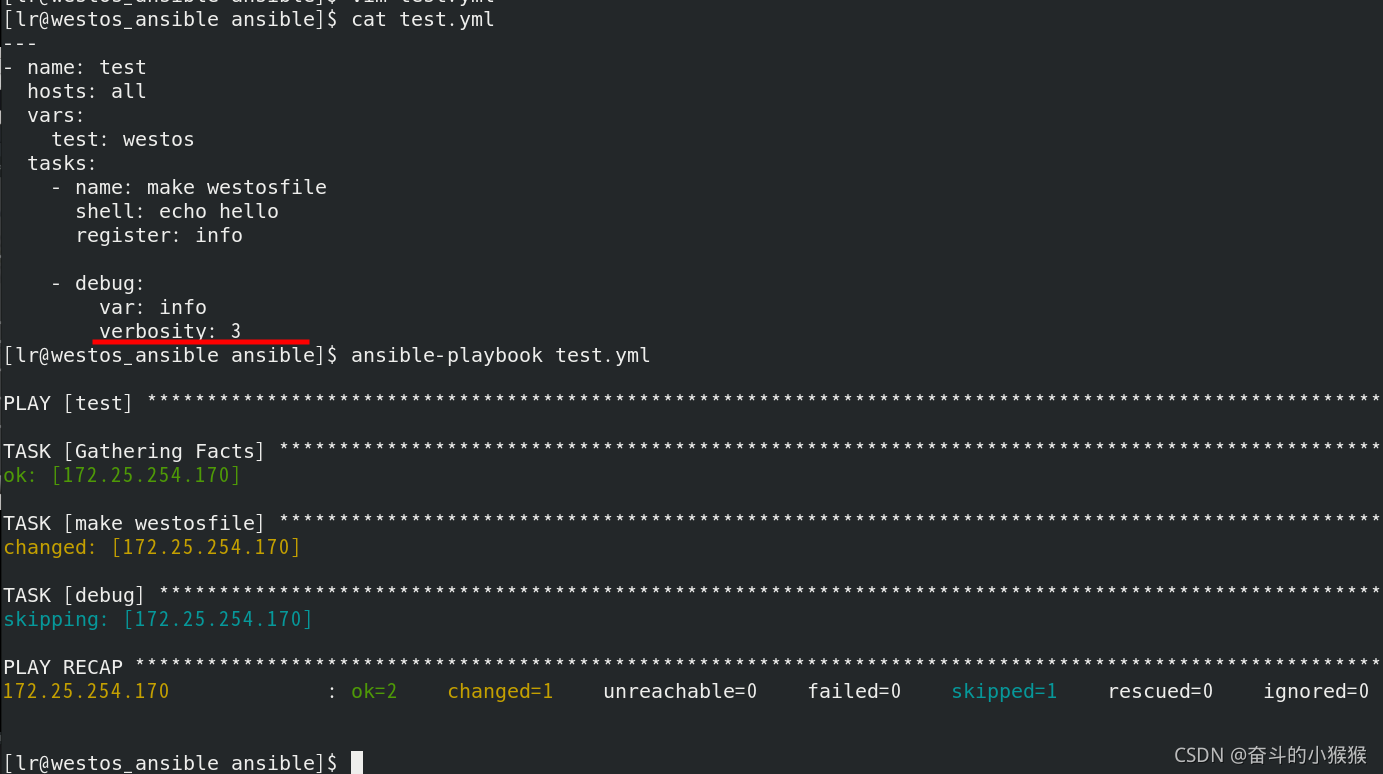Select the 'PLAY [test]' header
Viewport: 1383px width, 774px height.
pos(68,403)
